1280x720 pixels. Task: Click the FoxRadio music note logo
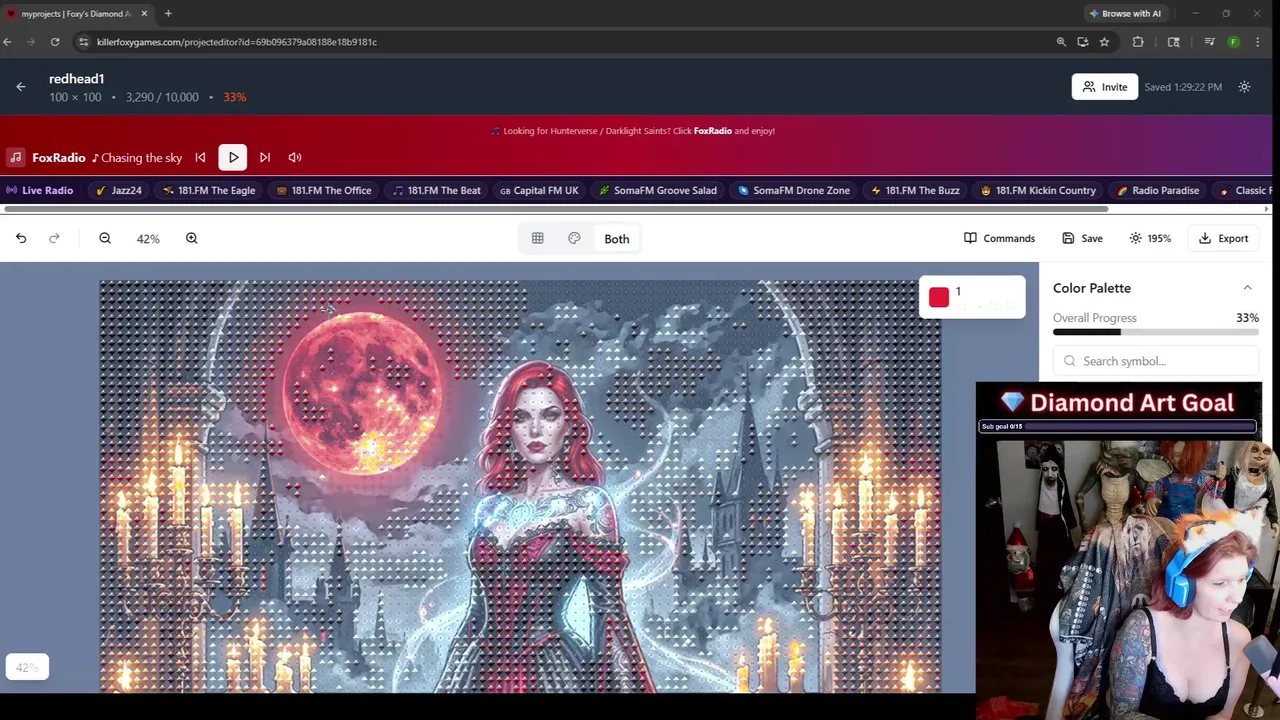[x=16, y=157]
